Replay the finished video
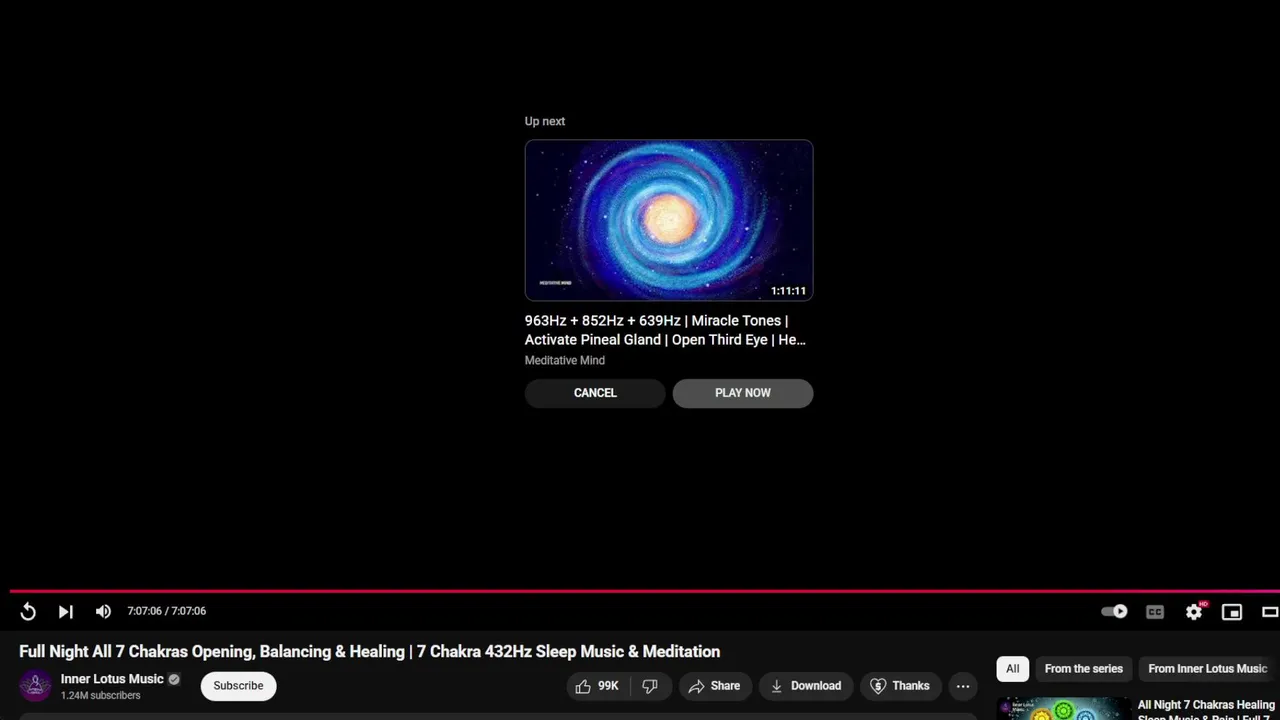The image size is (1280, 720). click(28, 611)
